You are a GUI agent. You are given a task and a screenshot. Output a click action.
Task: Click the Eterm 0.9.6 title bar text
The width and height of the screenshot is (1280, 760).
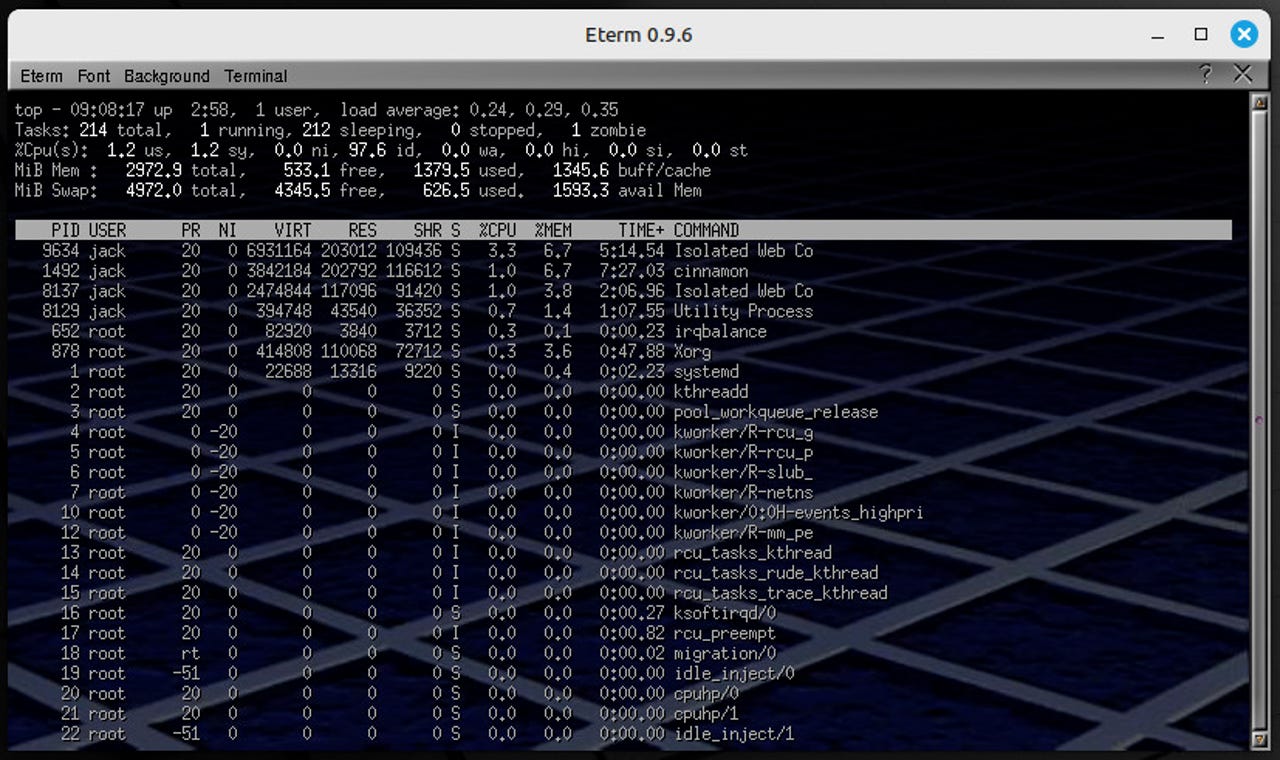tap(639, 35)
